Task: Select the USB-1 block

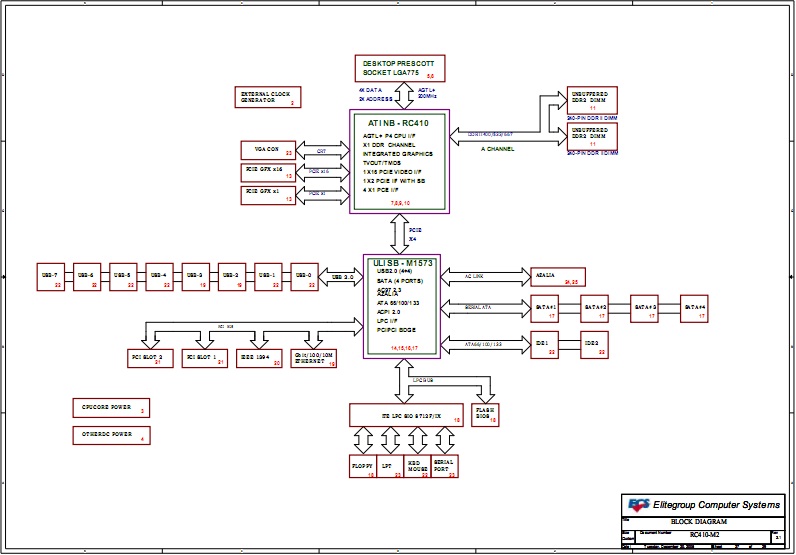Action: point(268,277)
